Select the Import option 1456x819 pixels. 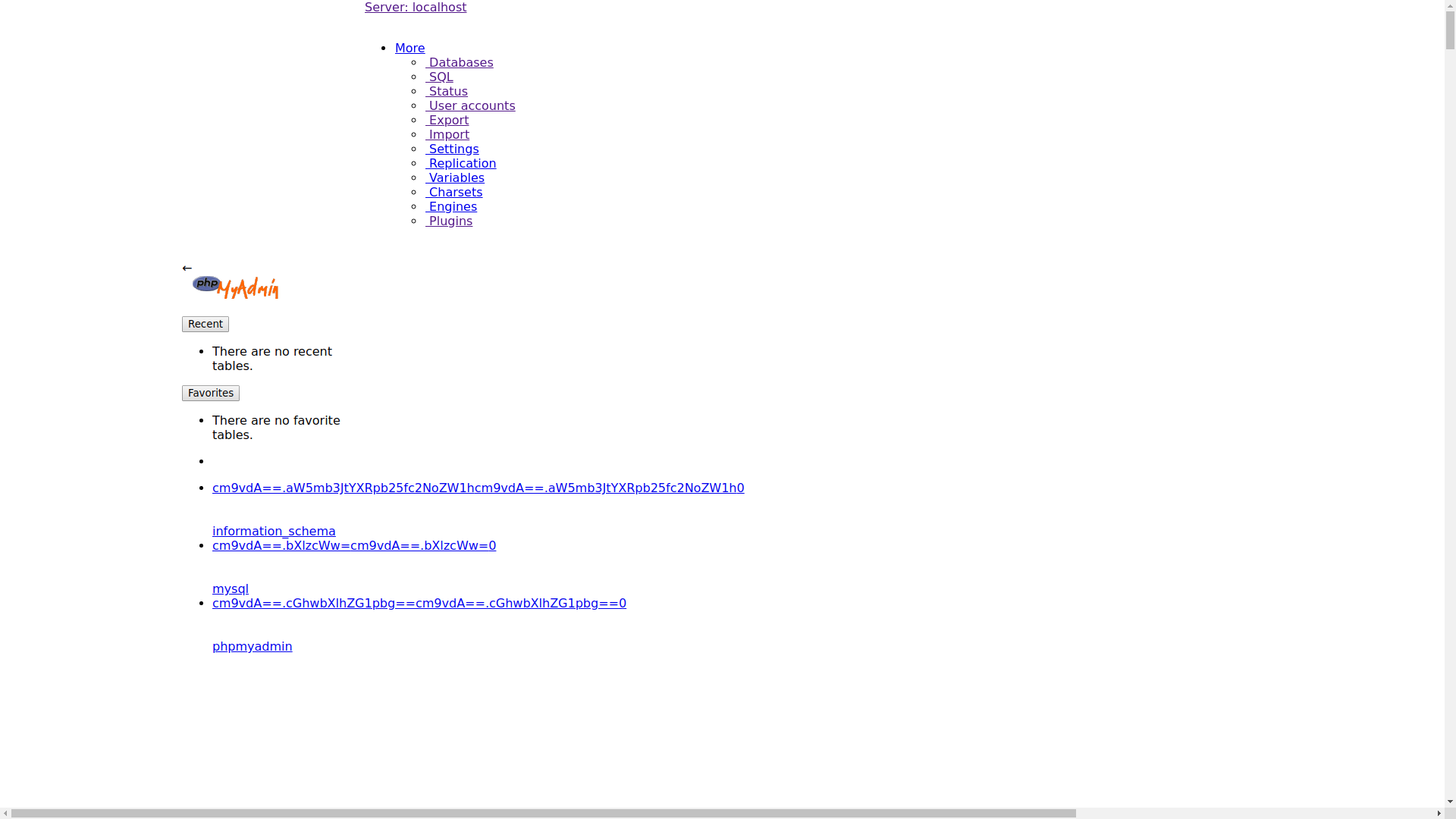[x=447, y=134]
